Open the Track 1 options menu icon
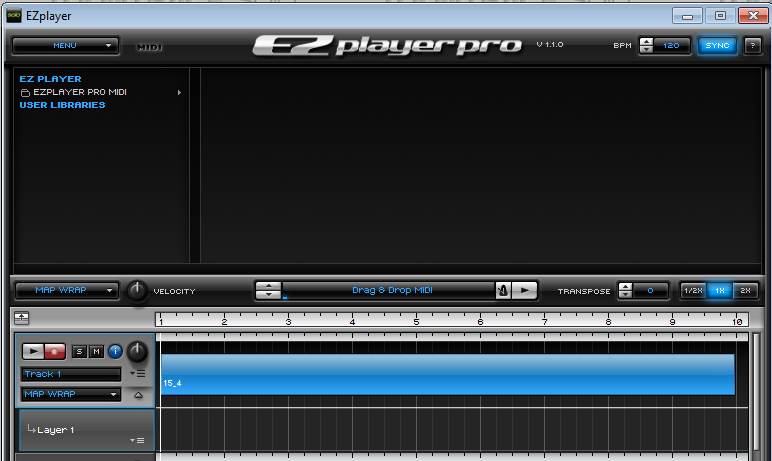The height and width of the screenshot is (461, 772). coord(138,374)
